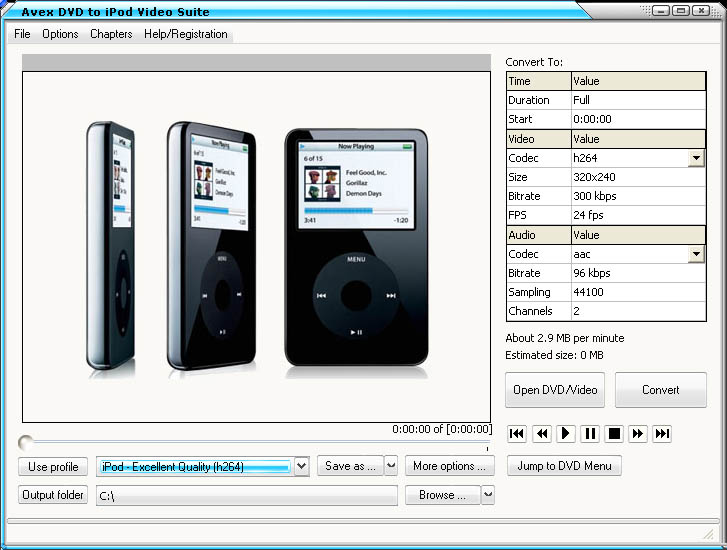727x550 pixels.
Task: Skip to the beginning with the previous-track button
Action: (517, 434)
